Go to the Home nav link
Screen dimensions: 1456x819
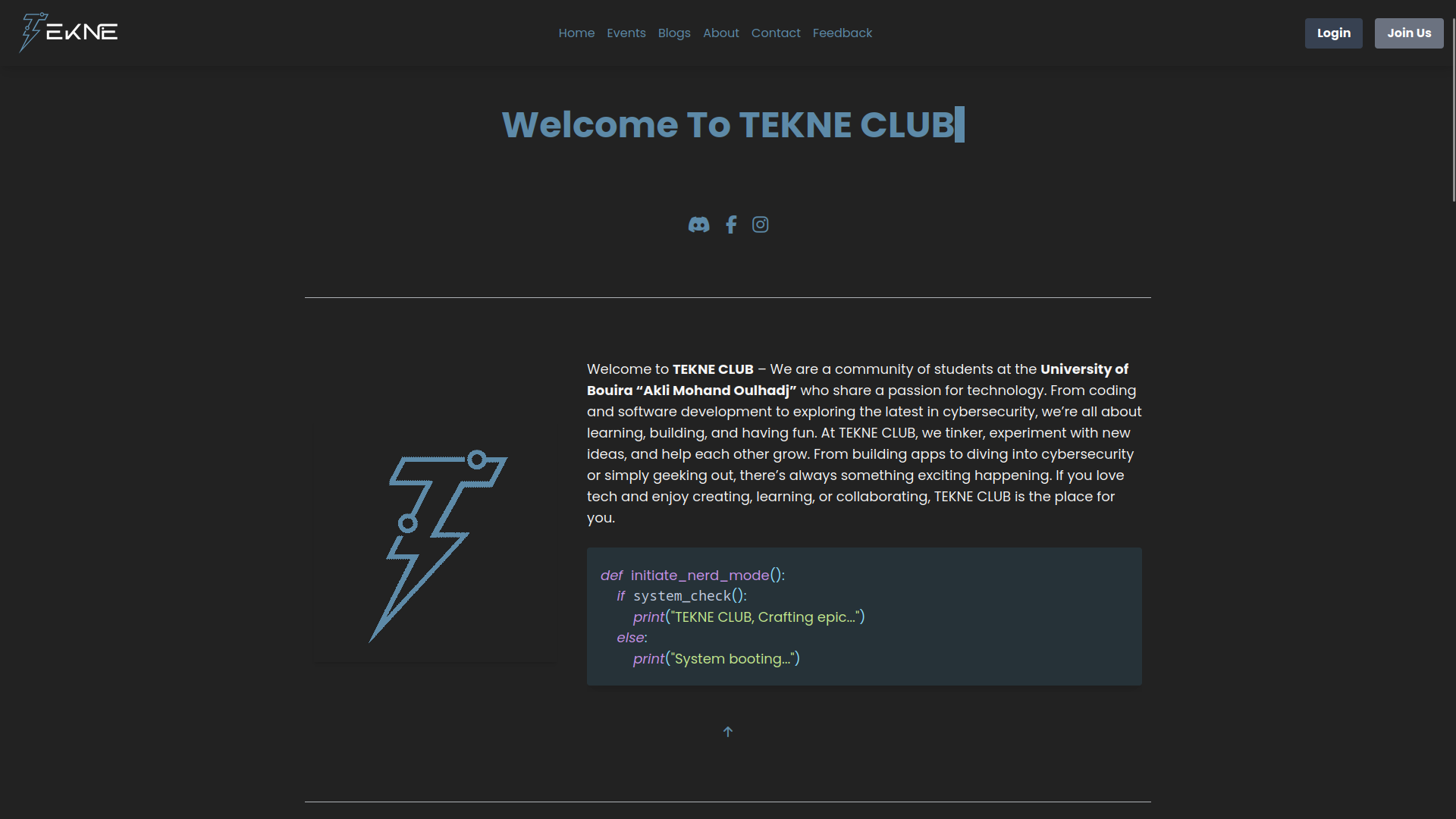tap(576, 33)
